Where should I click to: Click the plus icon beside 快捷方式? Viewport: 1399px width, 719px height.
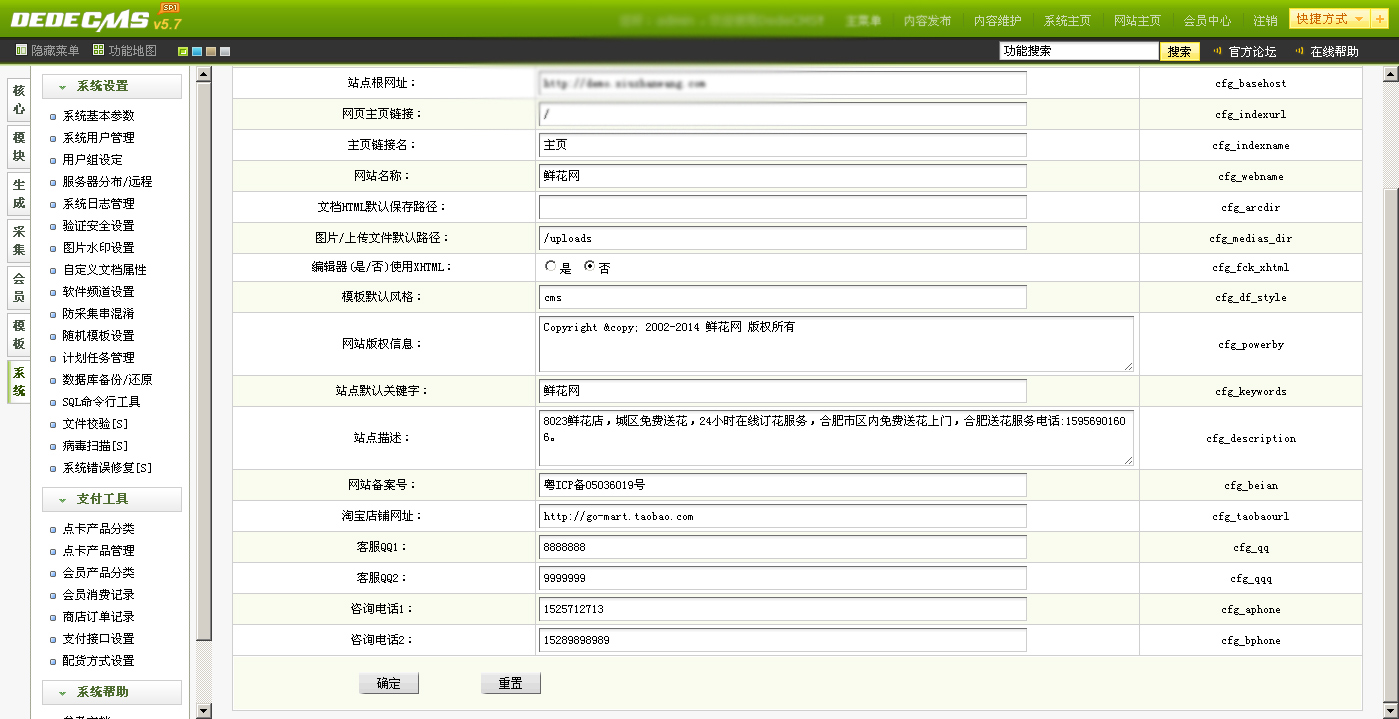pos(1380,19)
